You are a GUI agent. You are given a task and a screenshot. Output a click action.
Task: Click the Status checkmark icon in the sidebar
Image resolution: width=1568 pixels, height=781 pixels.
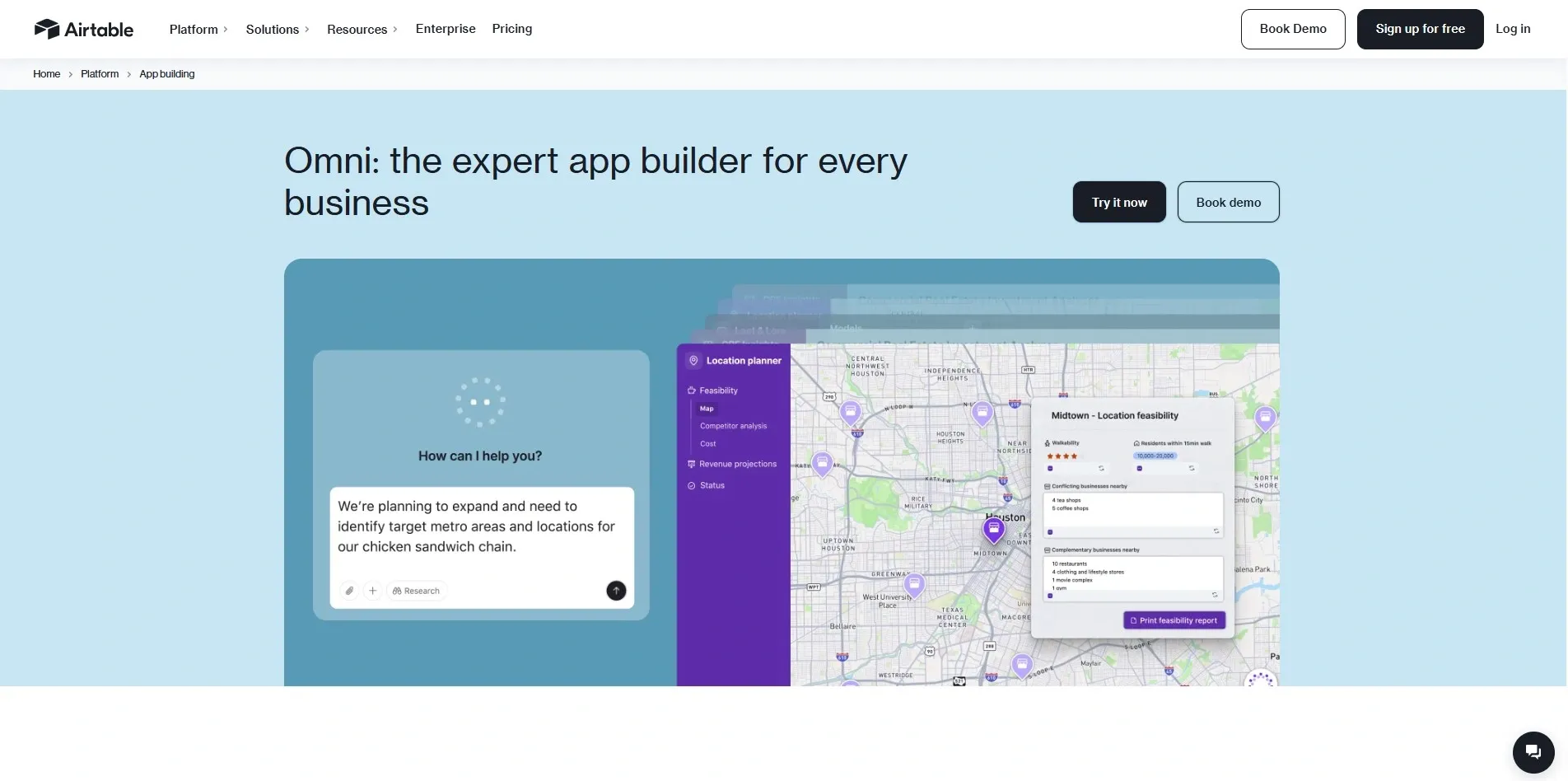click(691, 485)
